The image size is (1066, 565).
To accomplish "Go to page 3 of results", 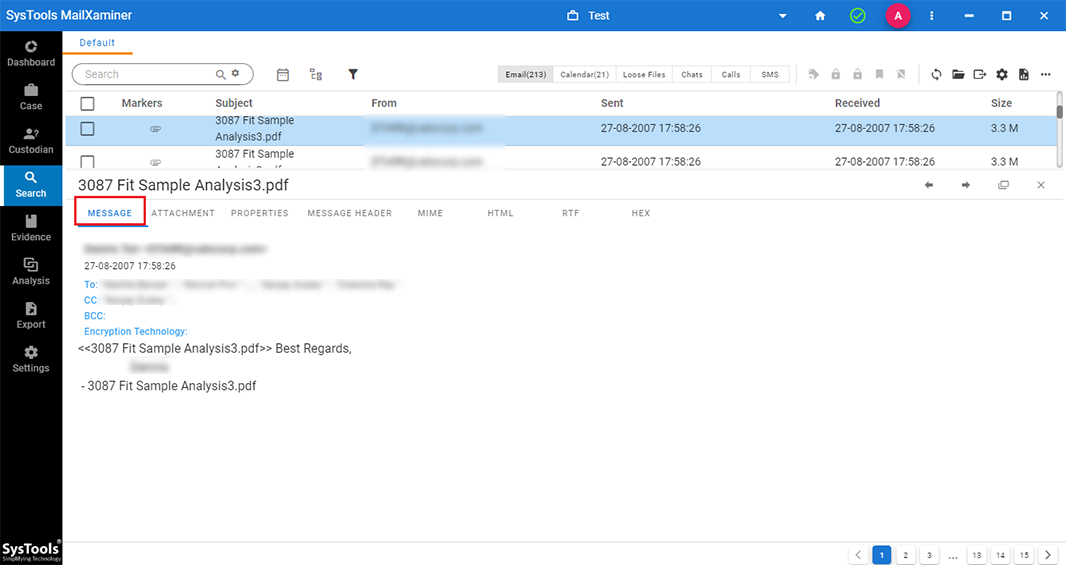I will click(929, 555).
